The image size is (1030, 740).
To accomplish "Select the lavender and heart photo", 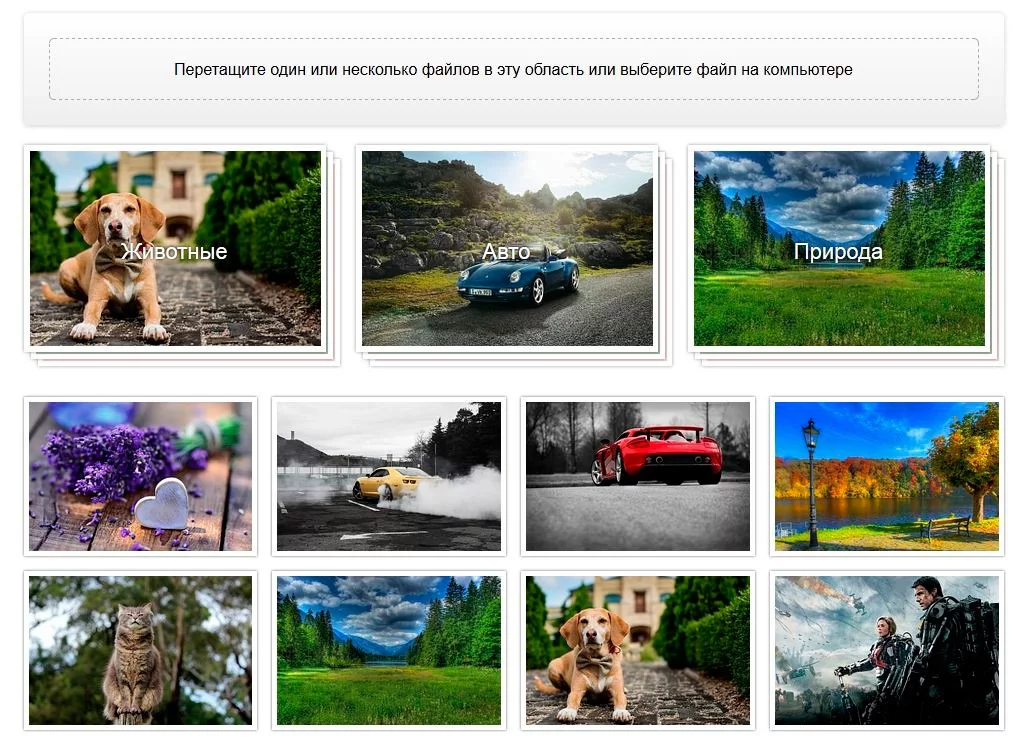I will click(140, 477).
